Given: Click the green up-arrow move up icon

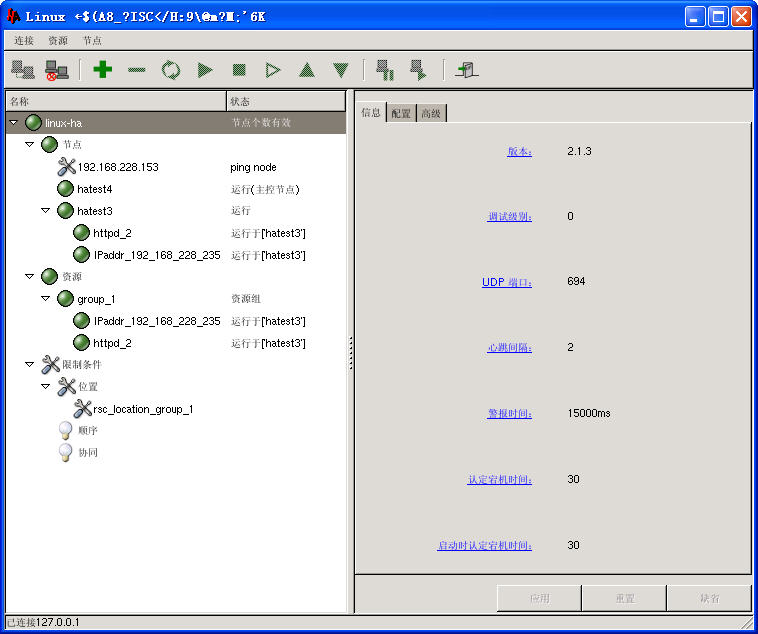Looking at the screenshot, I should (x=307, y=70).
